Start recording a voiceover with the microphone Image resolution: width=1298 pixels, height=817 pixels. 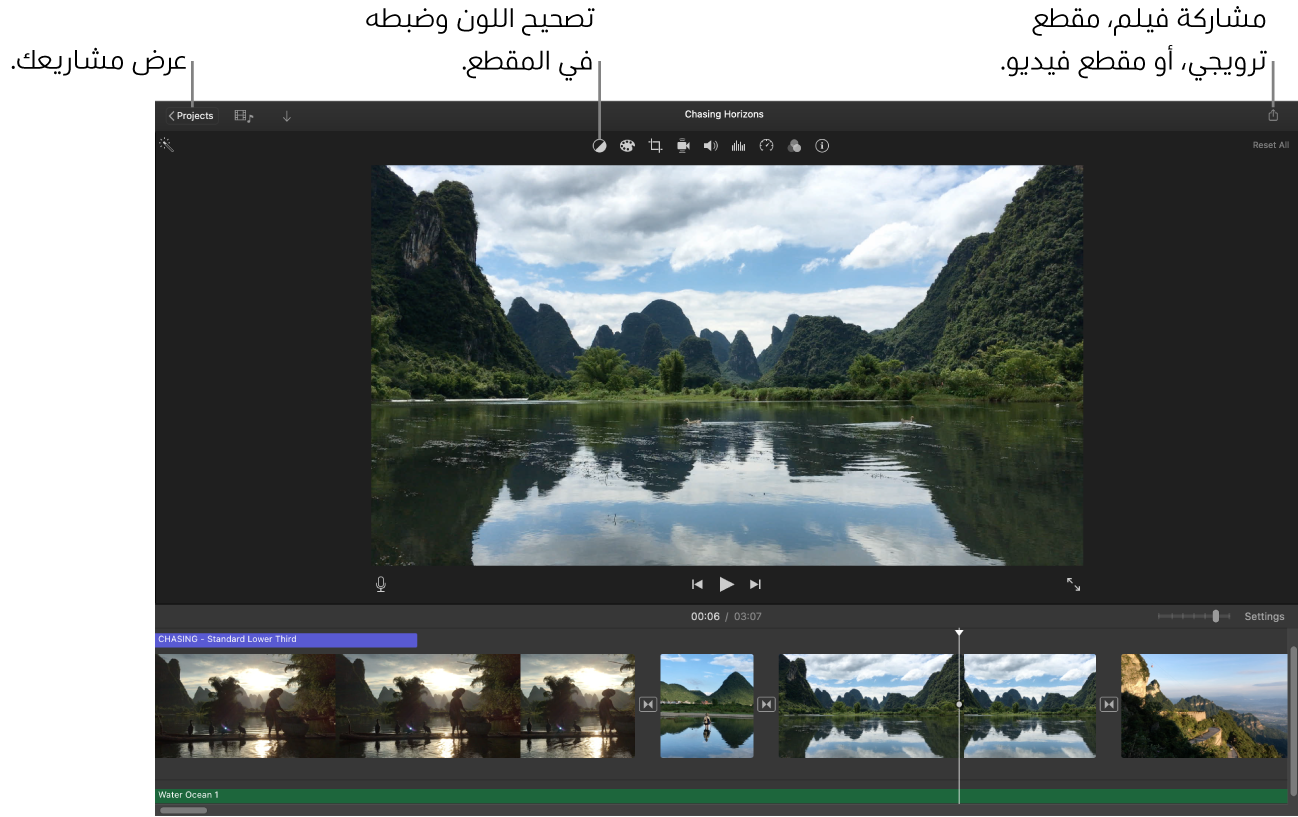380,584
